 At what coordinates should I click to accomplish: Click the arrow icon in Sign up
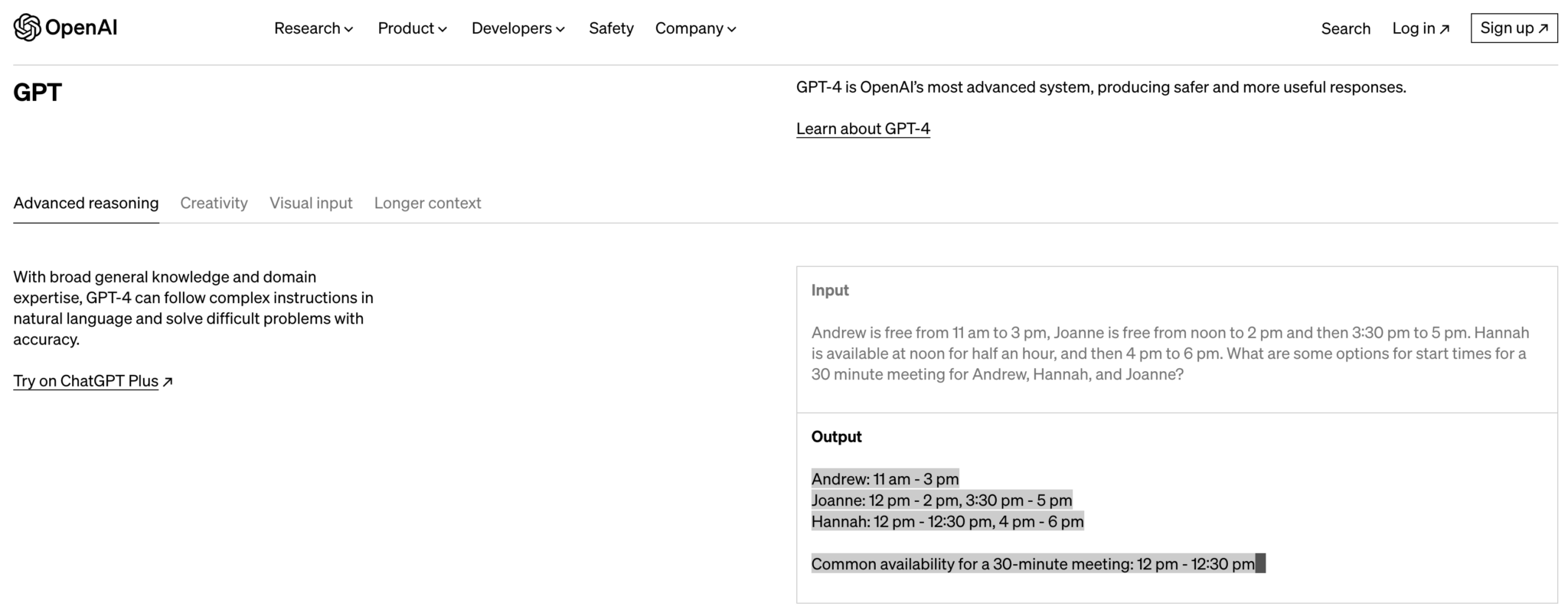tap(1543, 29)
